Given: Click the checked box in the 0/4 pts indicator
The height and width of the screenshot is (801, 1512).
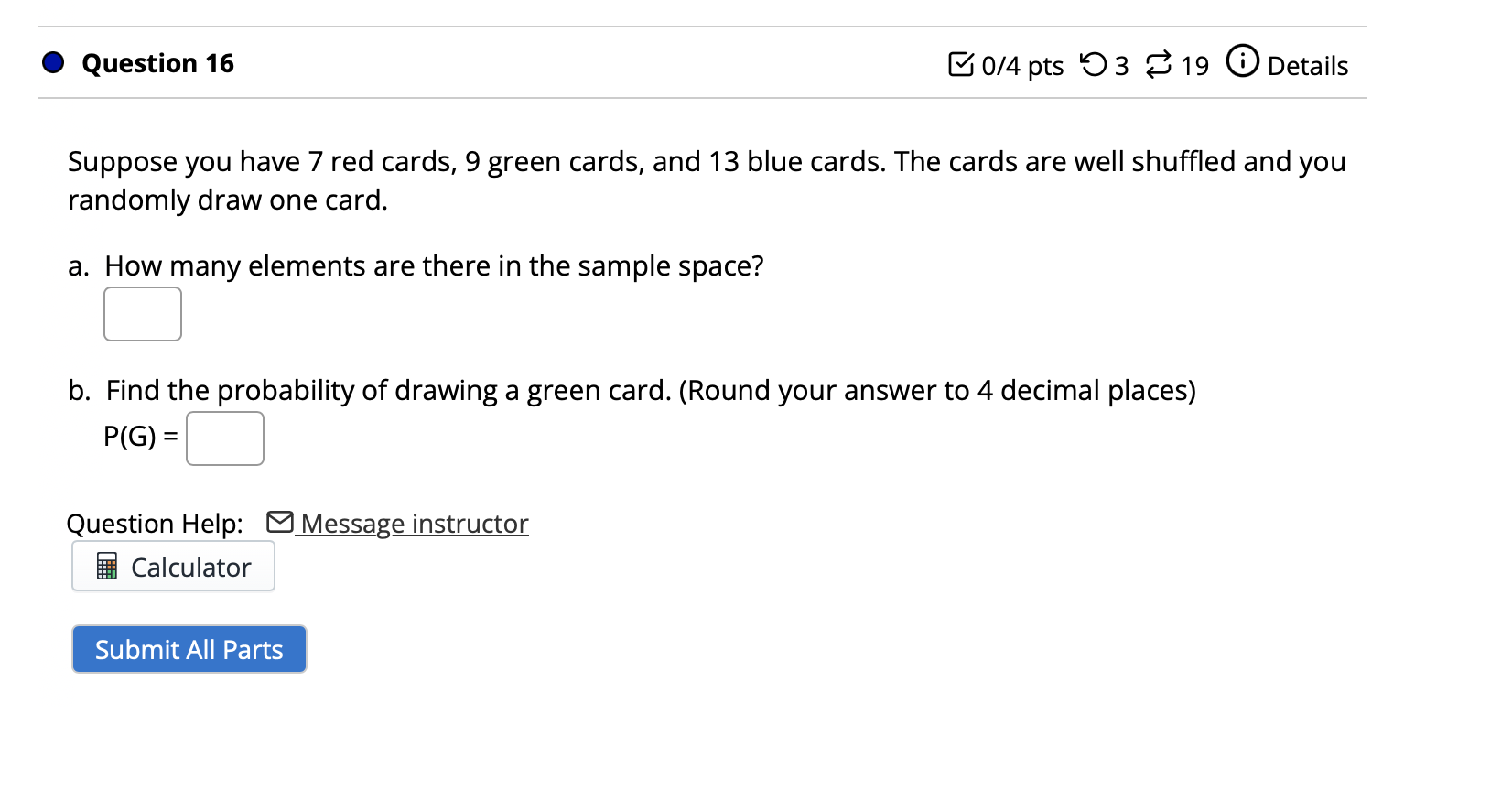Looking at the screenshot, I should (x=963, y=64).
